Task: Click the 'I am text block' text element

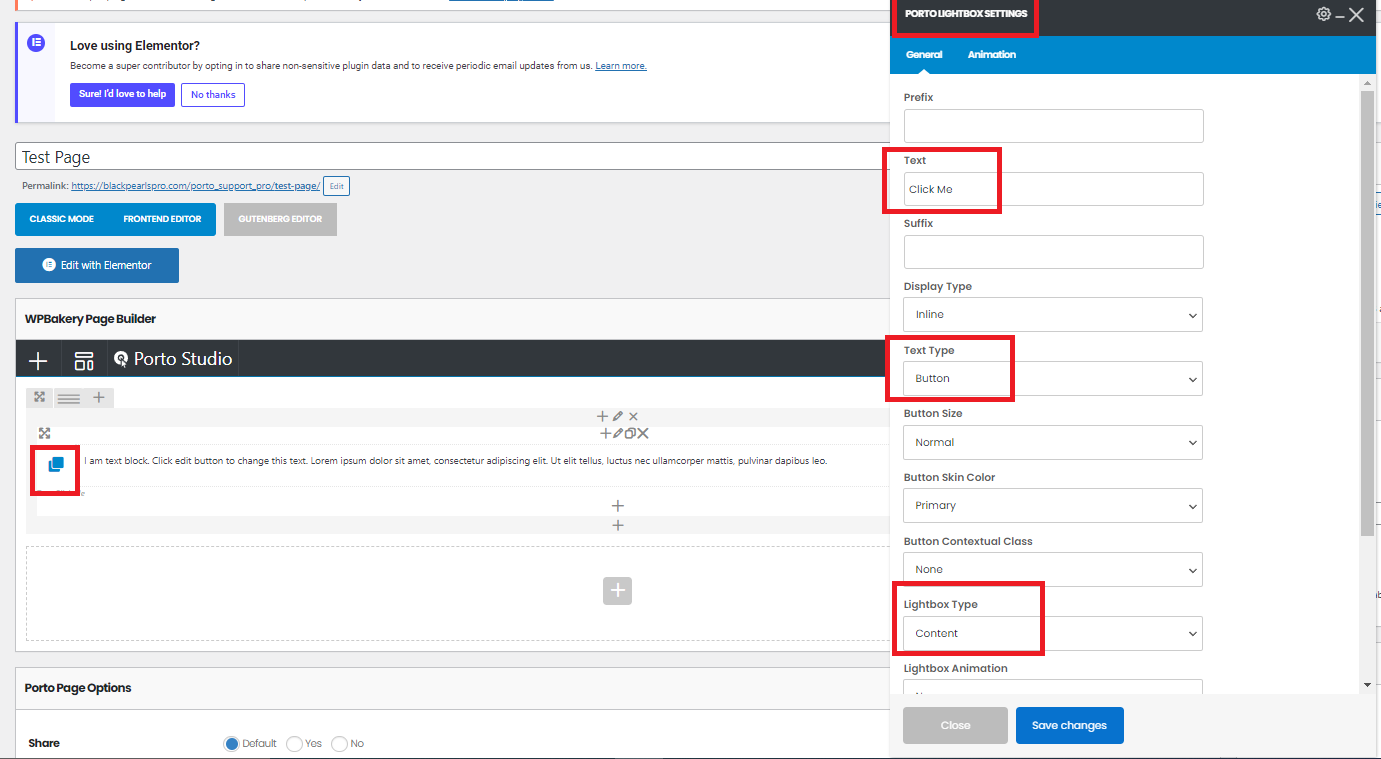Action: 455,461
